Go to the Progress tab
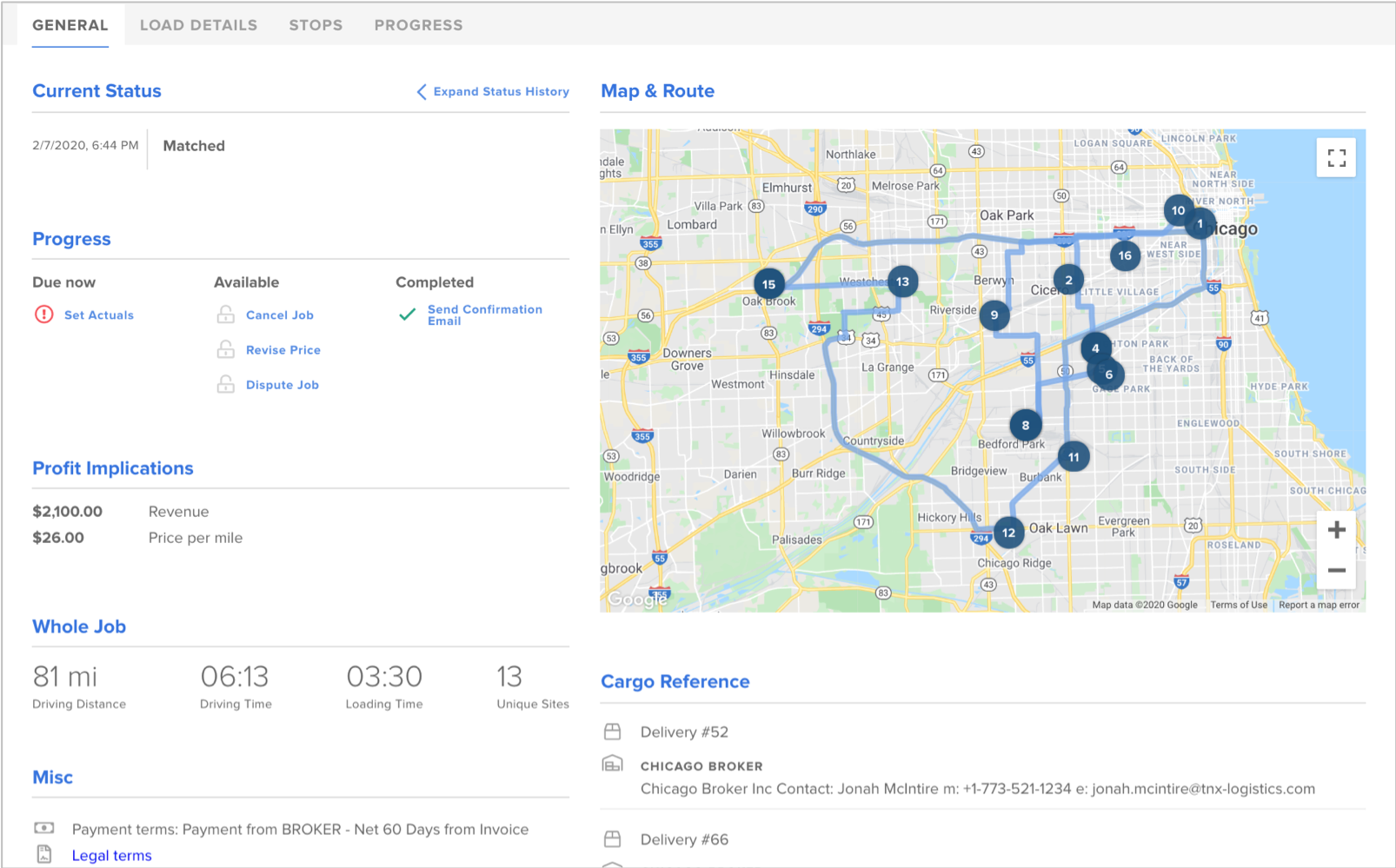 click(x=418, y=25)
